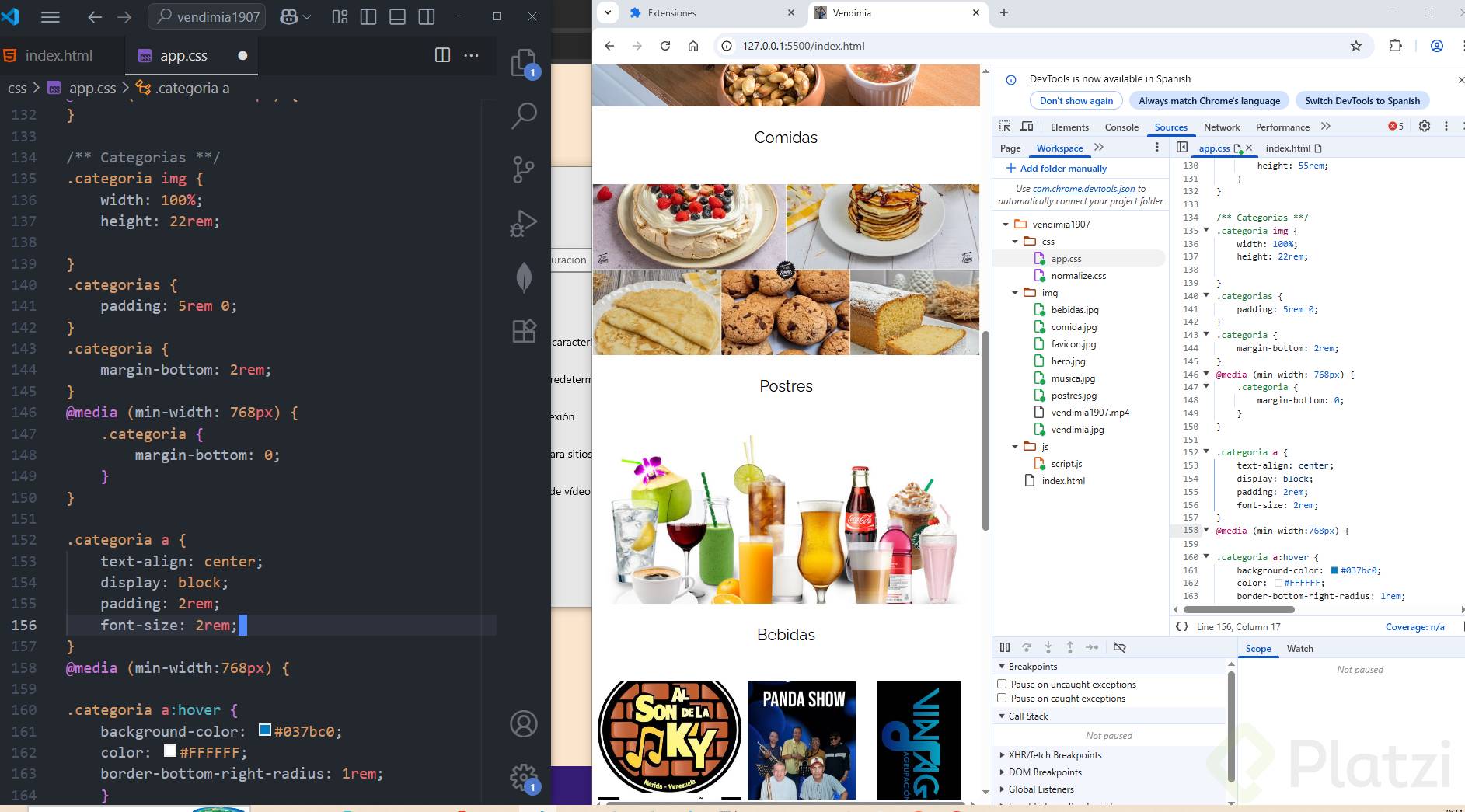
Task: Pretty print the source with the braces icon
Action: pos(1182,626)
